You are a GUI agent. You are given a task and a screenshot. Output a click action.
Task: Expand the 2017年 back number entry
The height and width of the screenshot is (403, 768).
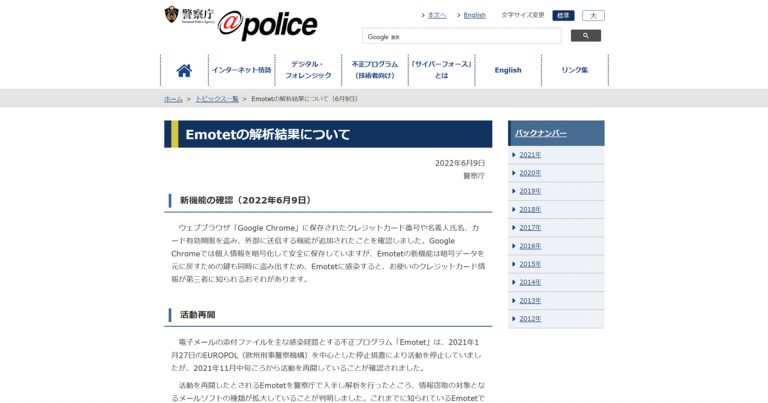tap(530, 228)
